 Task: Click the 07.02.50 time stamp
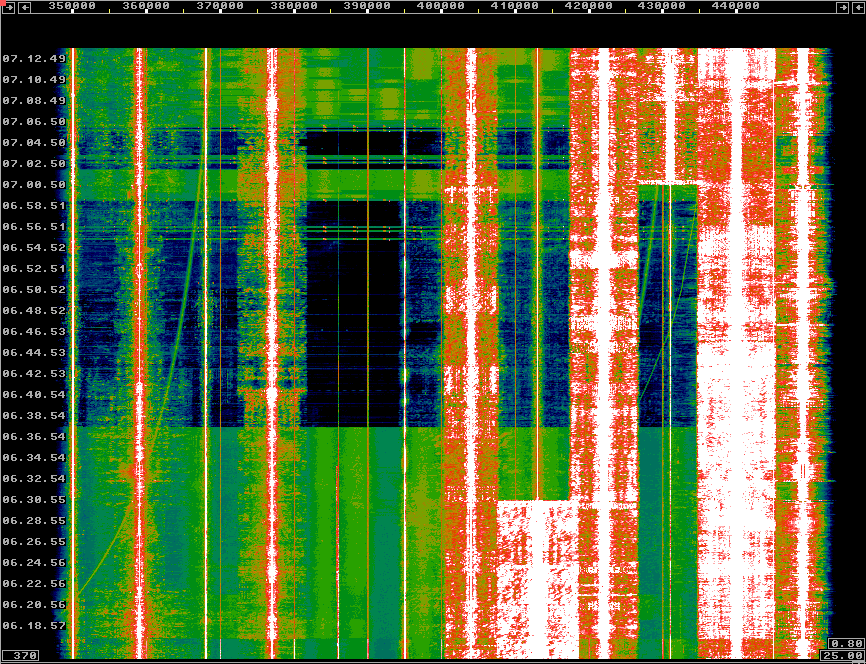click(x=34, y=164)
